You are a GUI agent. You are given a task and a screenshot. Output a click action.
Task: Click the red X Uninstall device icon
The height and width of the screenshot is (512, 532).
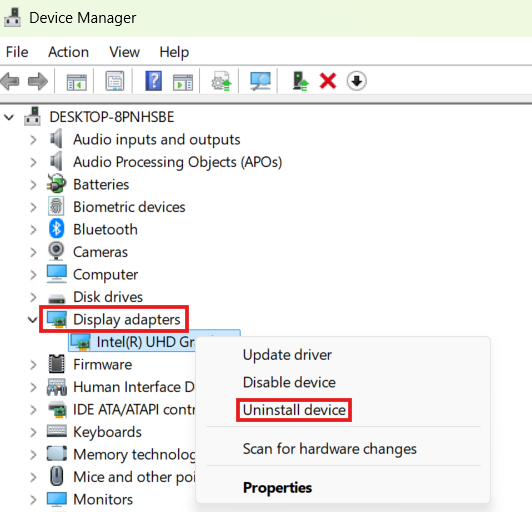pyautogui.click(x=328, y=81)
